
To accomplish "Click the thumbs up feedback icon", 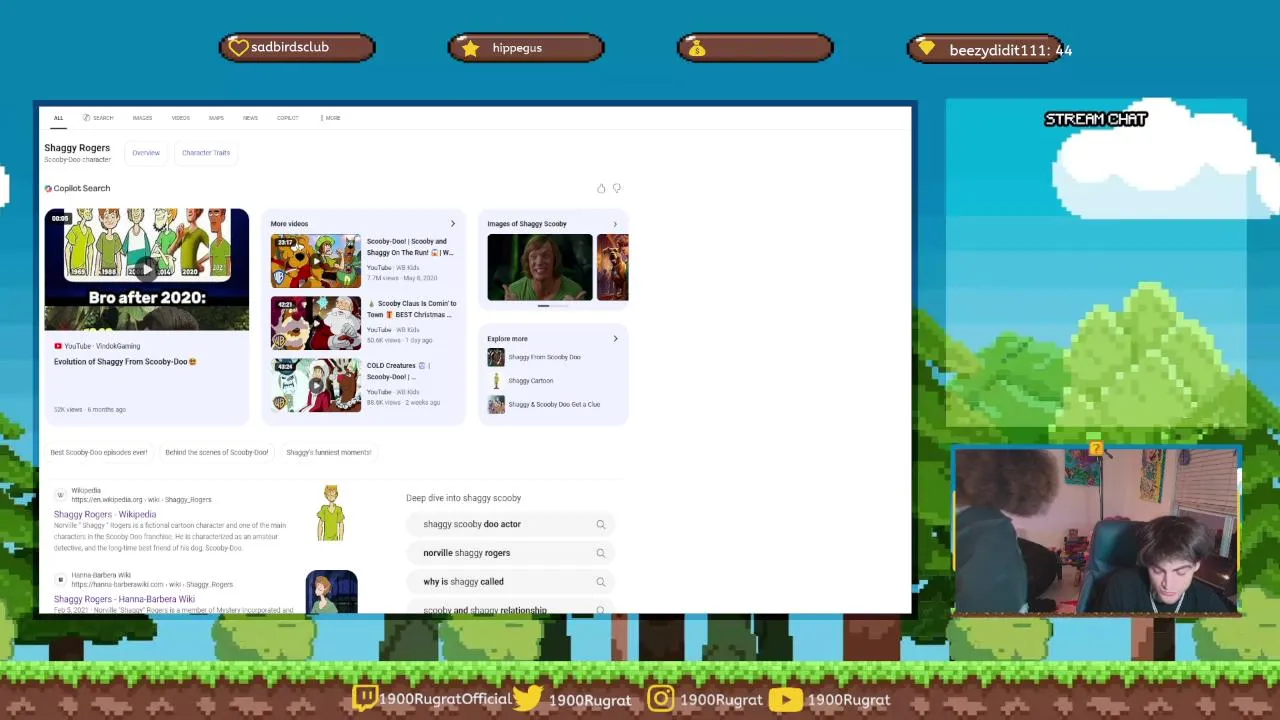I will click(601, 188).
